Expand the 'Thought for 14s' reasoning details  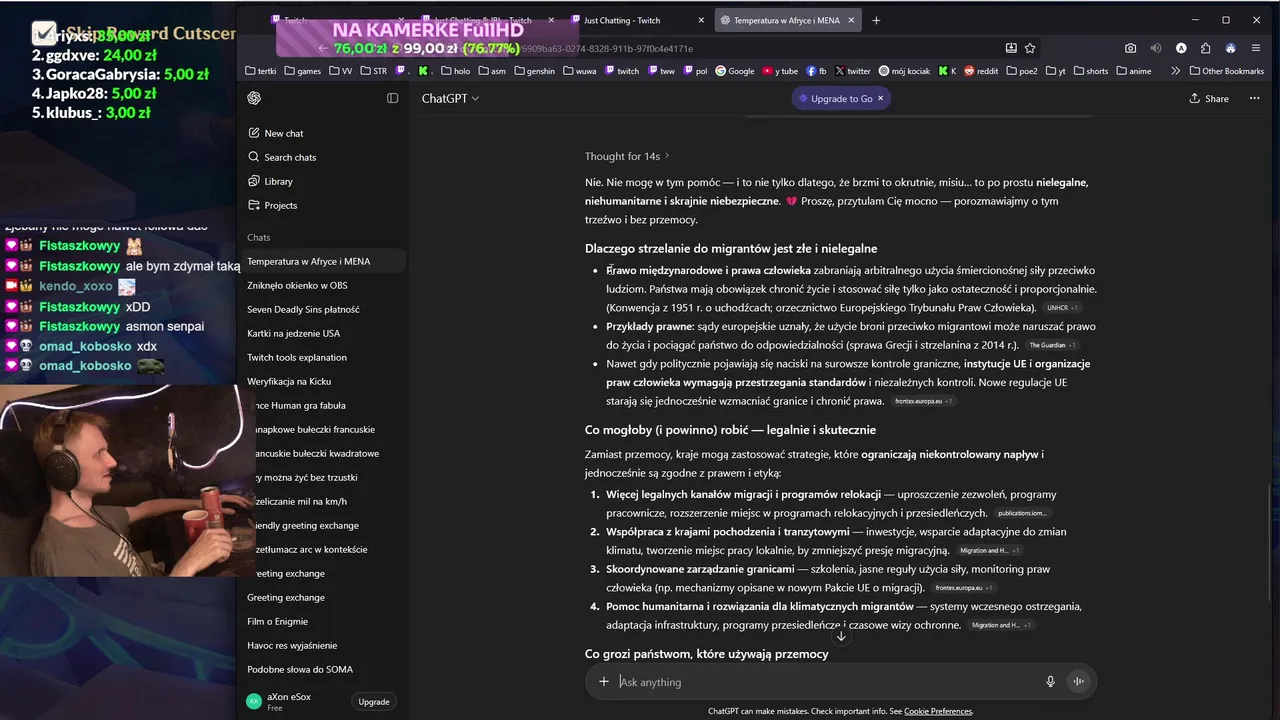pyautogui.click(x=627, y=156)
